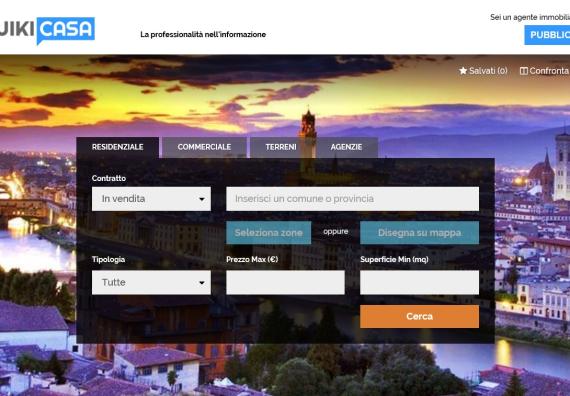This screenshot has height=396, width=570.
Task: Click the star icon next to Salvati
Action: [x=463, y=71]
